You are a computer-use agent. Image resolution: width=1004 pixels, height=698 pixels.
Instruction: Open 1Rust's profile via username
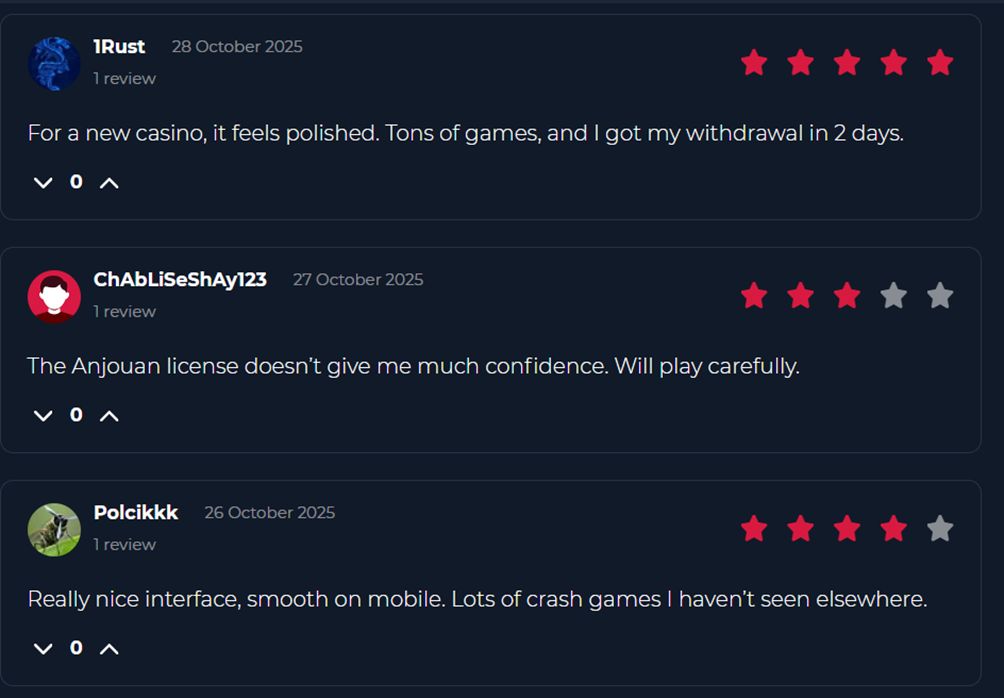pyautogui.click(x=120, y=46)
